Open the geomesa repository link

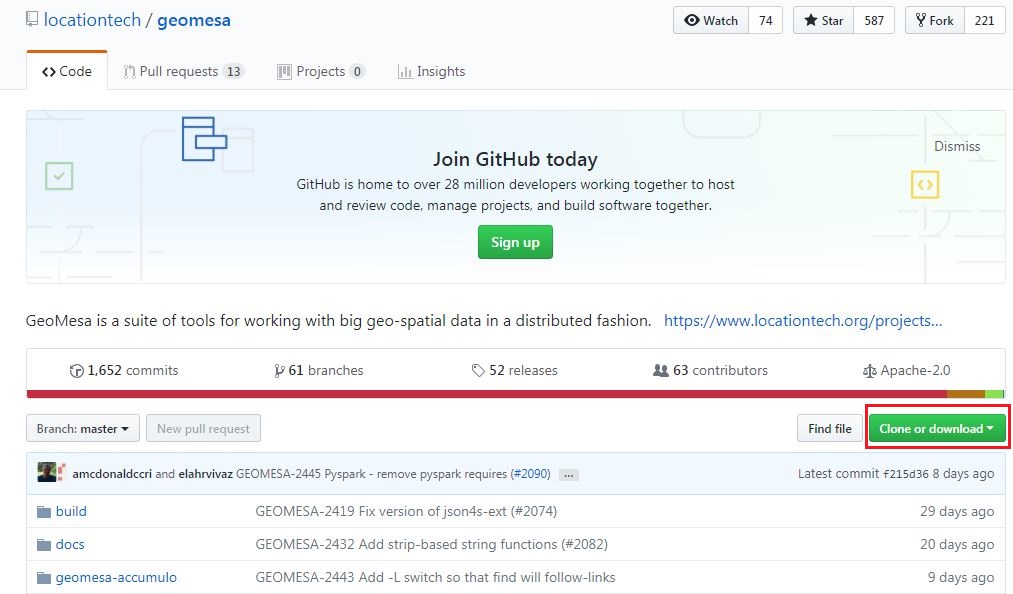(194, 20)
